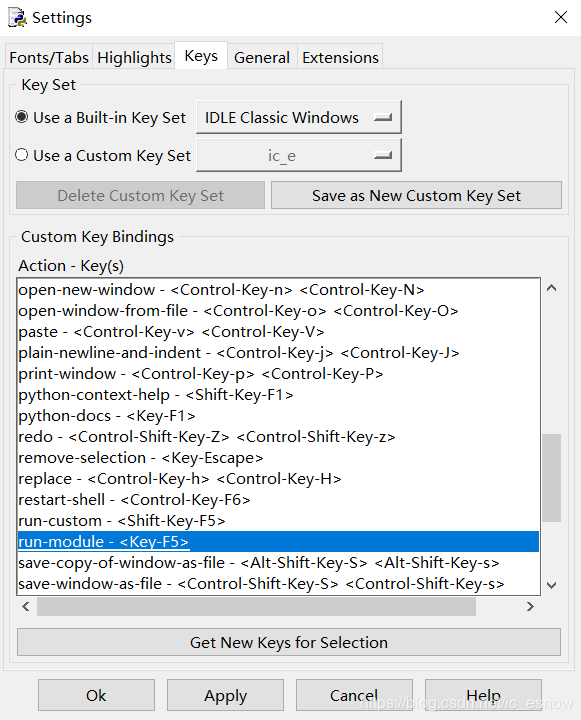The image size is (581, 720).
Task: Click the Python IDLE icon in the title bar
Action: [17, 17]
